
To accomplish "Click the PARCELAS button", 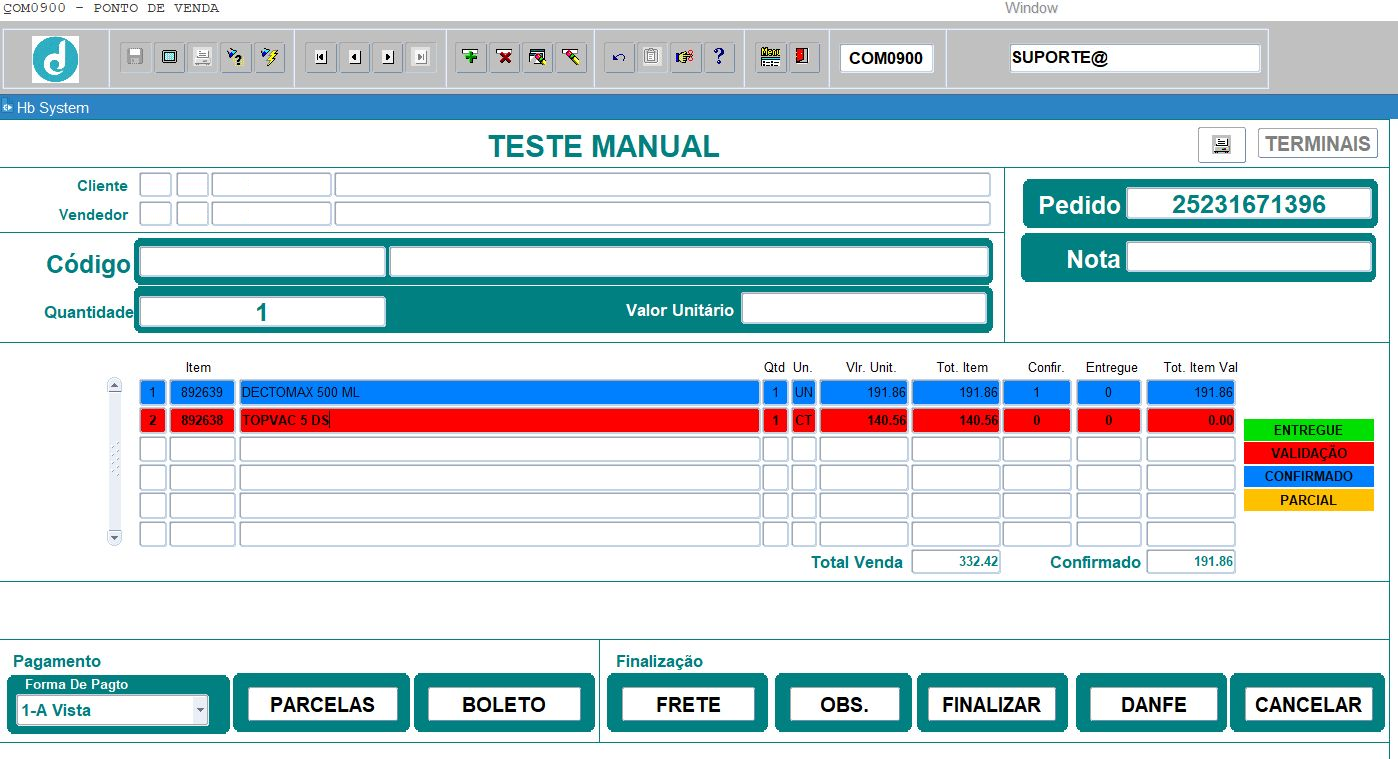I will (x=322, y=704).
